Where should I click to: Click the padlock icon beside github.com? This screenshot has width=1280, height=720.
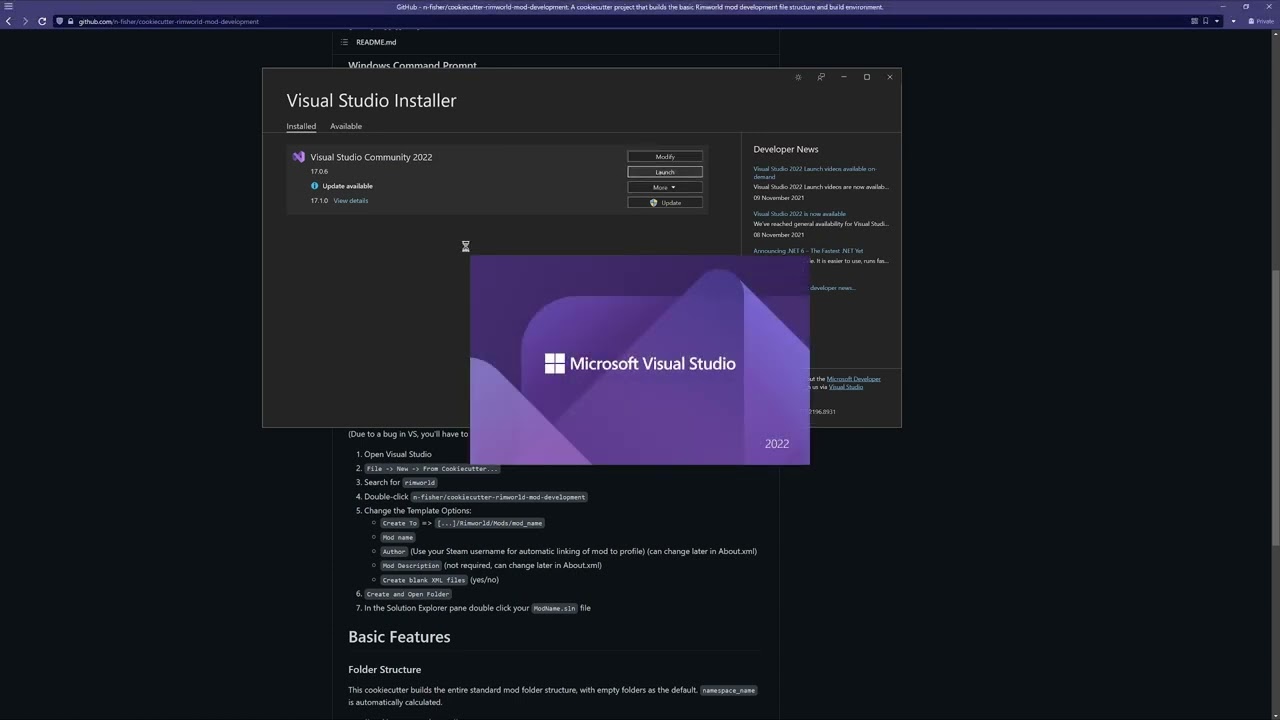[x=71, y=21]
